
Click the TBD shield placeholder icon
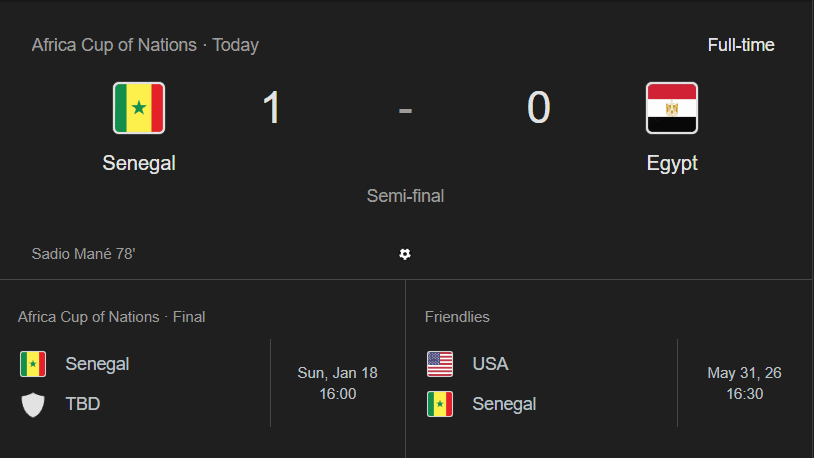[x=33, y=405]
